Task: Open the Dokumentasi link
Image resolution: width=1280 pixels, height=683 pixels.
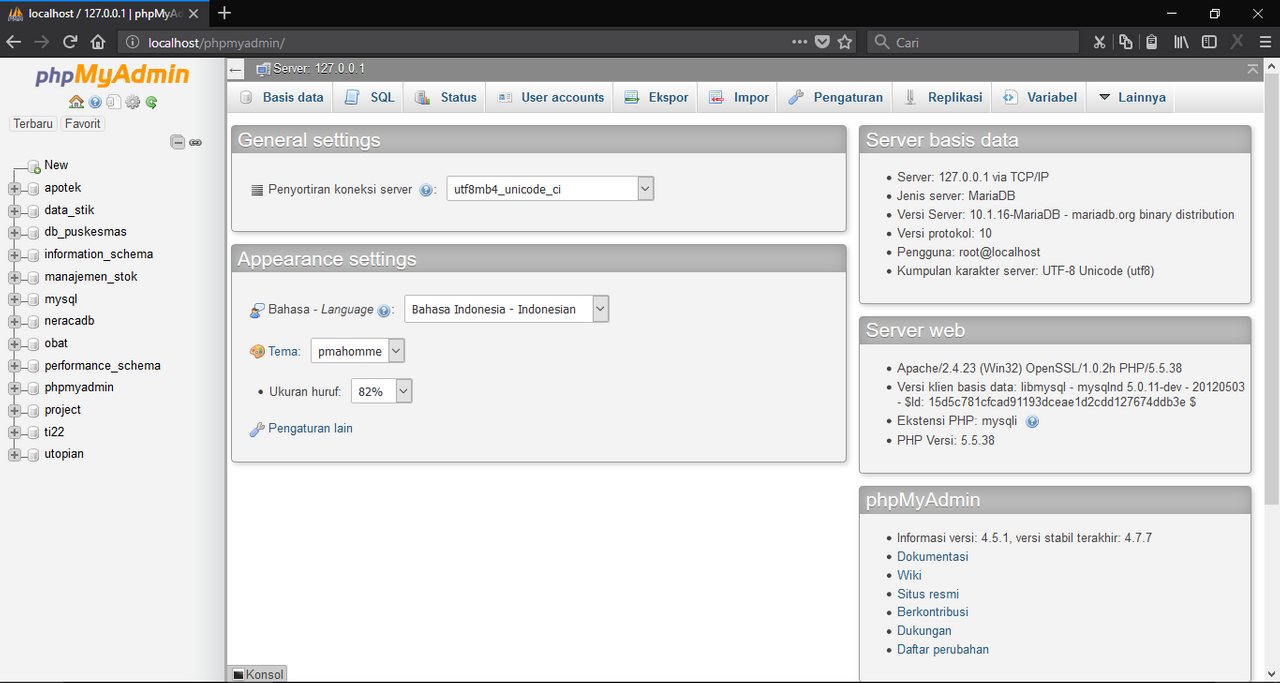Action: pos(932,556)
